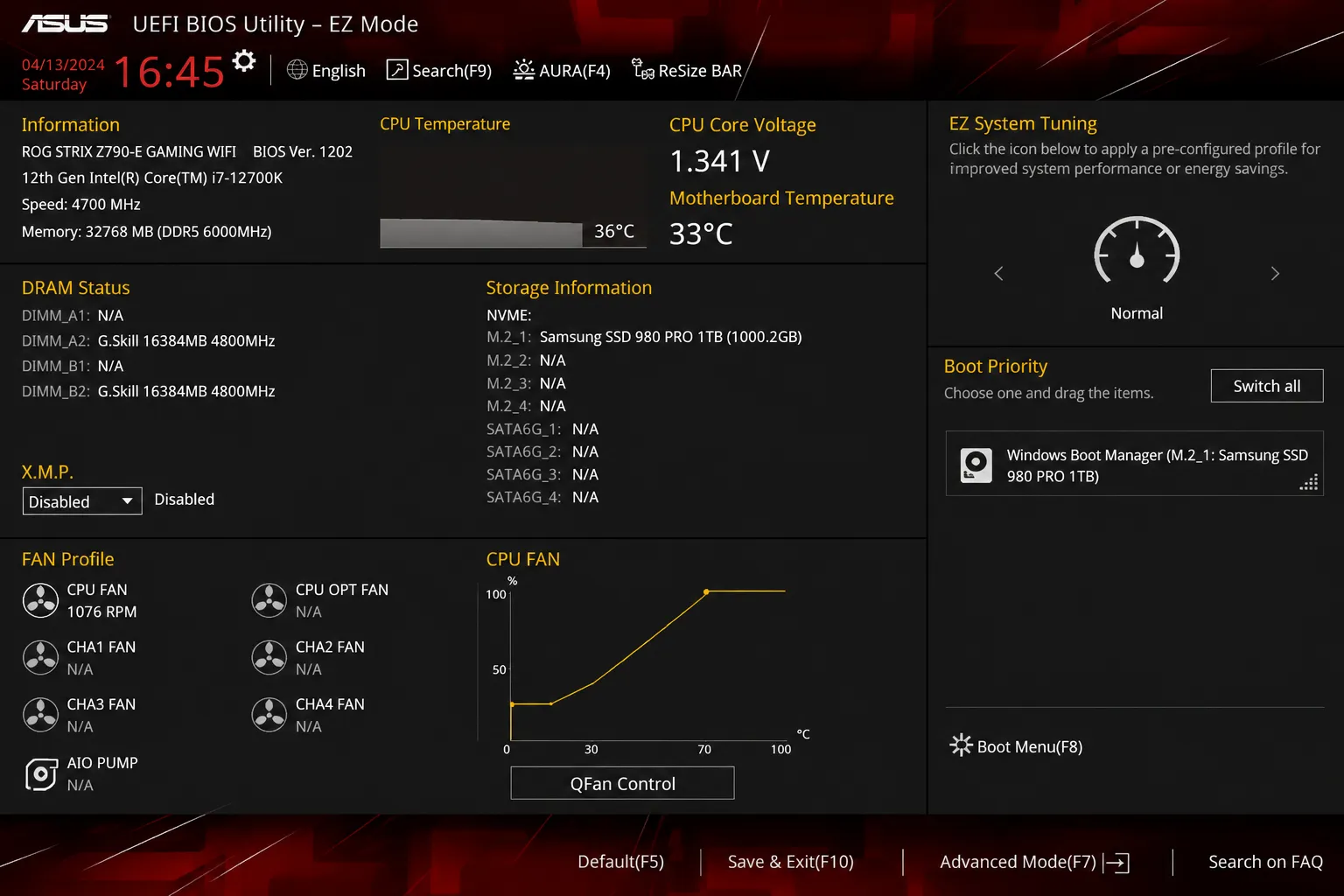Click the DIMM_B1 N/A entry
The width and height of the screenshot is (1344, 896).
73,367
